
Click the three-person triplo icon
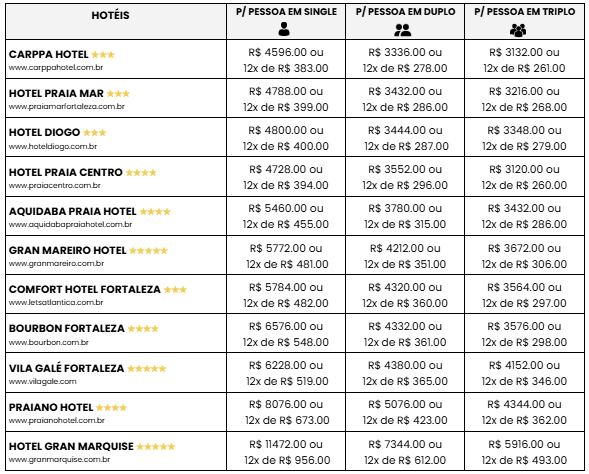(518, 30)
